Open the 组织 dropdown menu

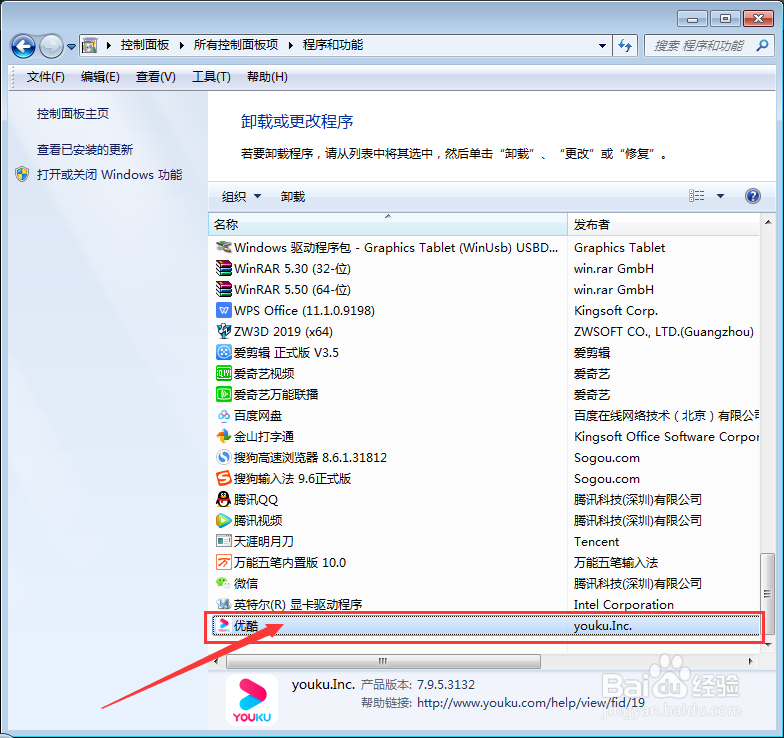pyautogui.click(x=241, y=196)
